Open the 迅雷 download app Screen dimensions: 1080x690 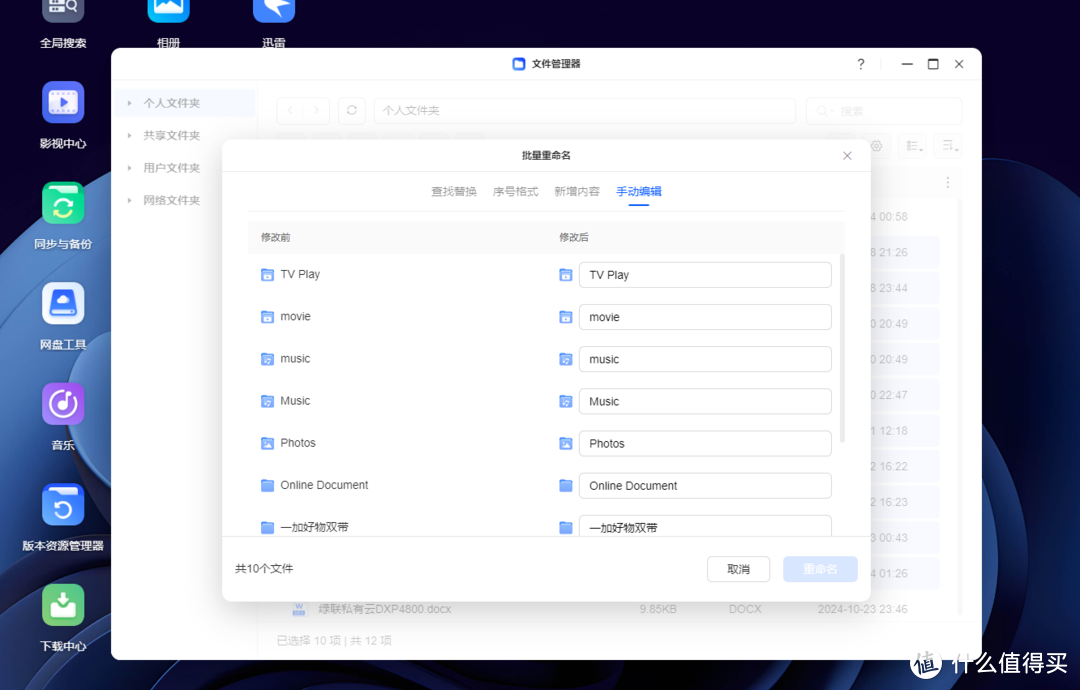coord(273,12)
